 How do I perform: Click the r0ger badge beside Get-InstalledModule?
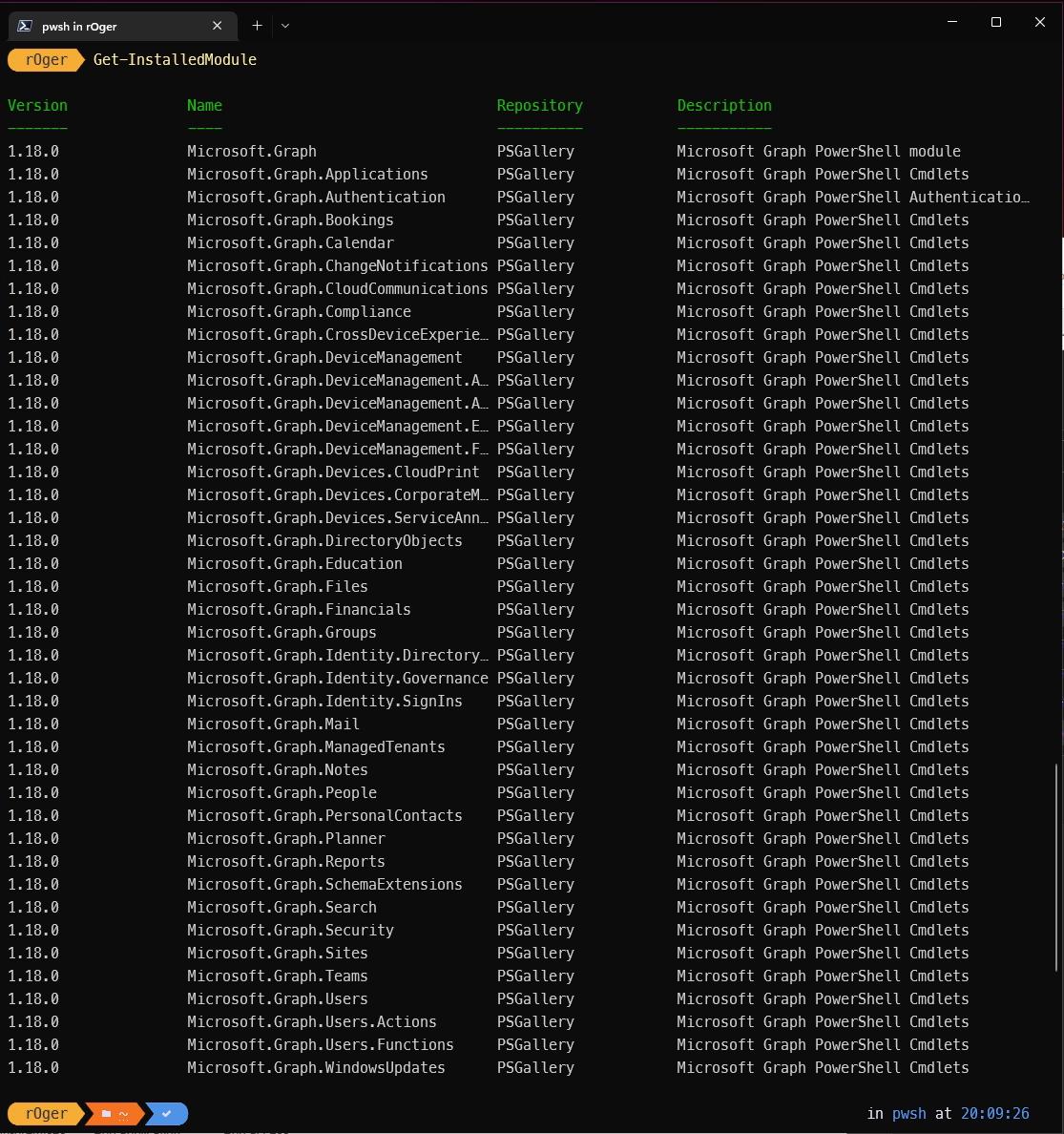tap(45, 59)
